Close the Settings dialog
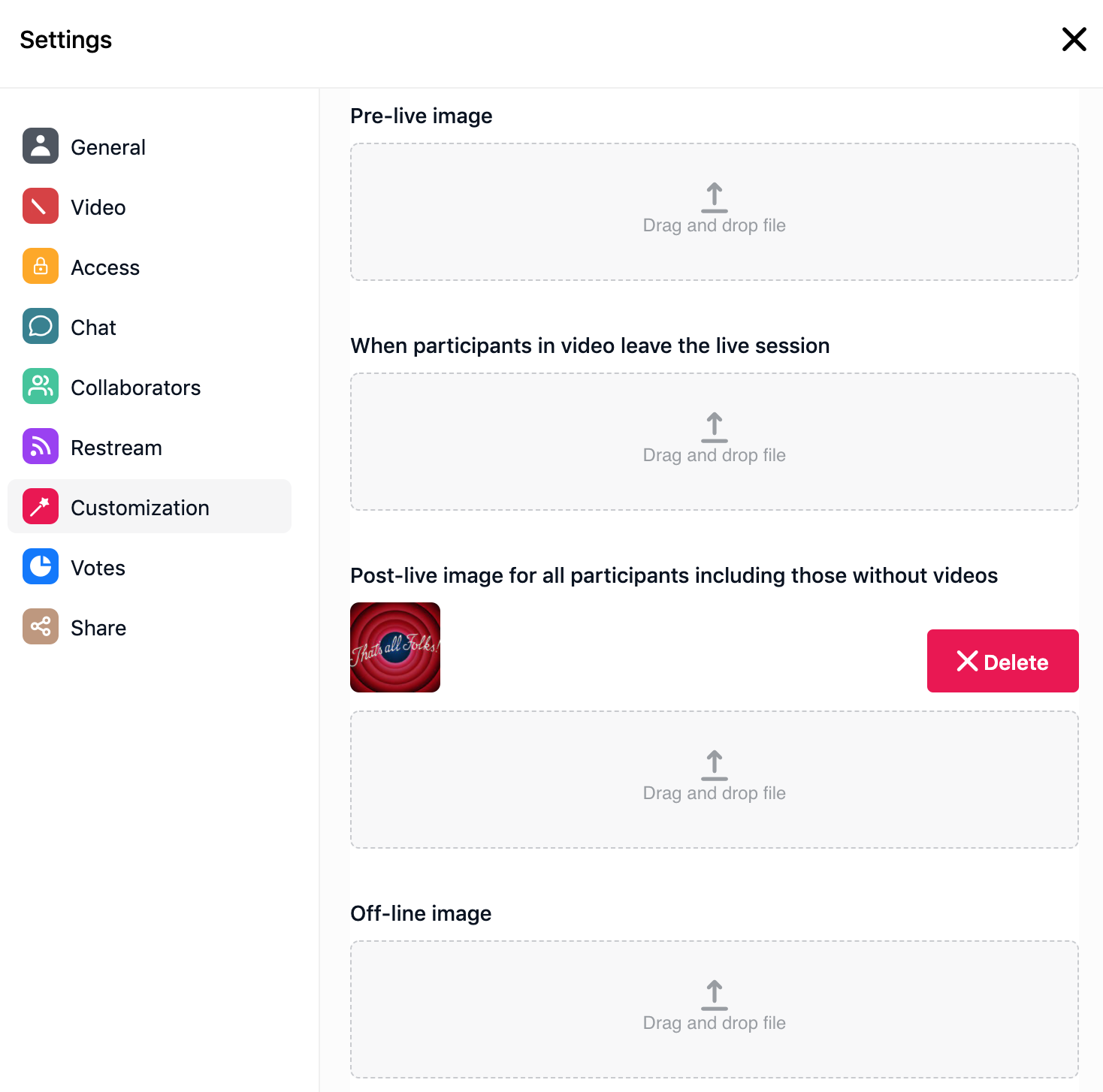The height and width of the screenshot is (1092, 1103). [x=1074, y=39]
